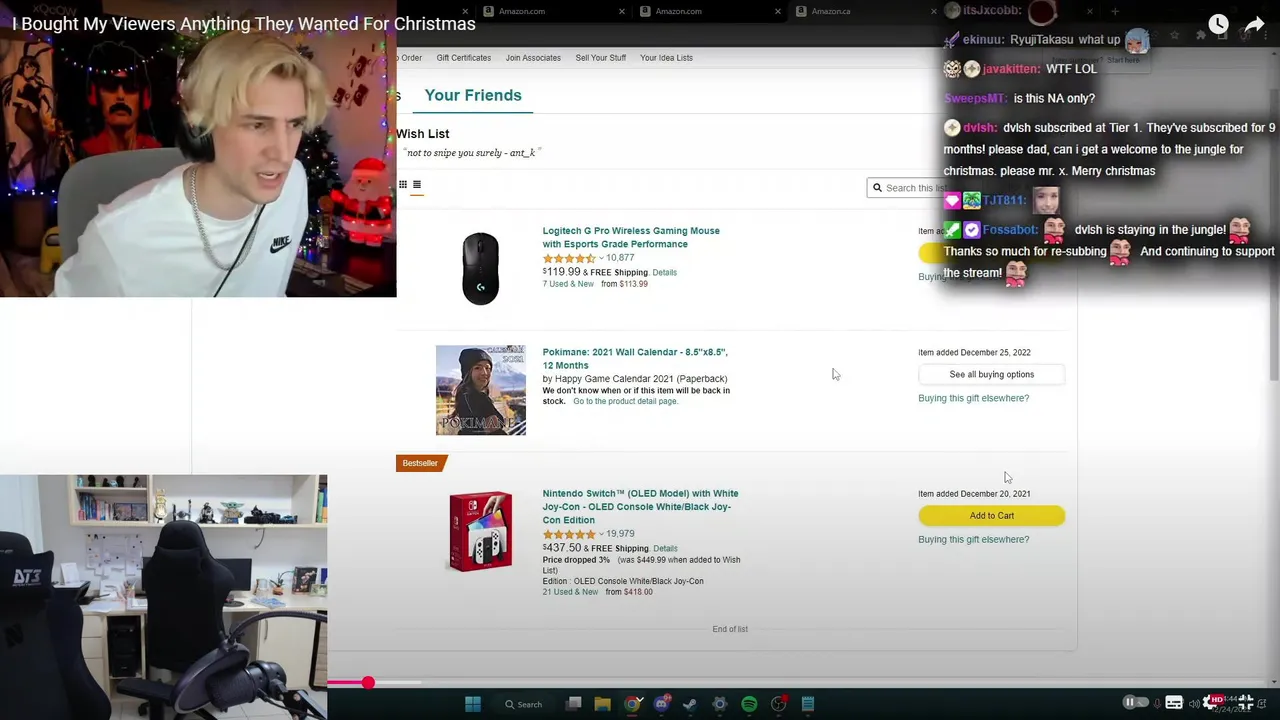1280x720 pixels.
Task: Open the taskbar Search box
Action: click(524, 704)
